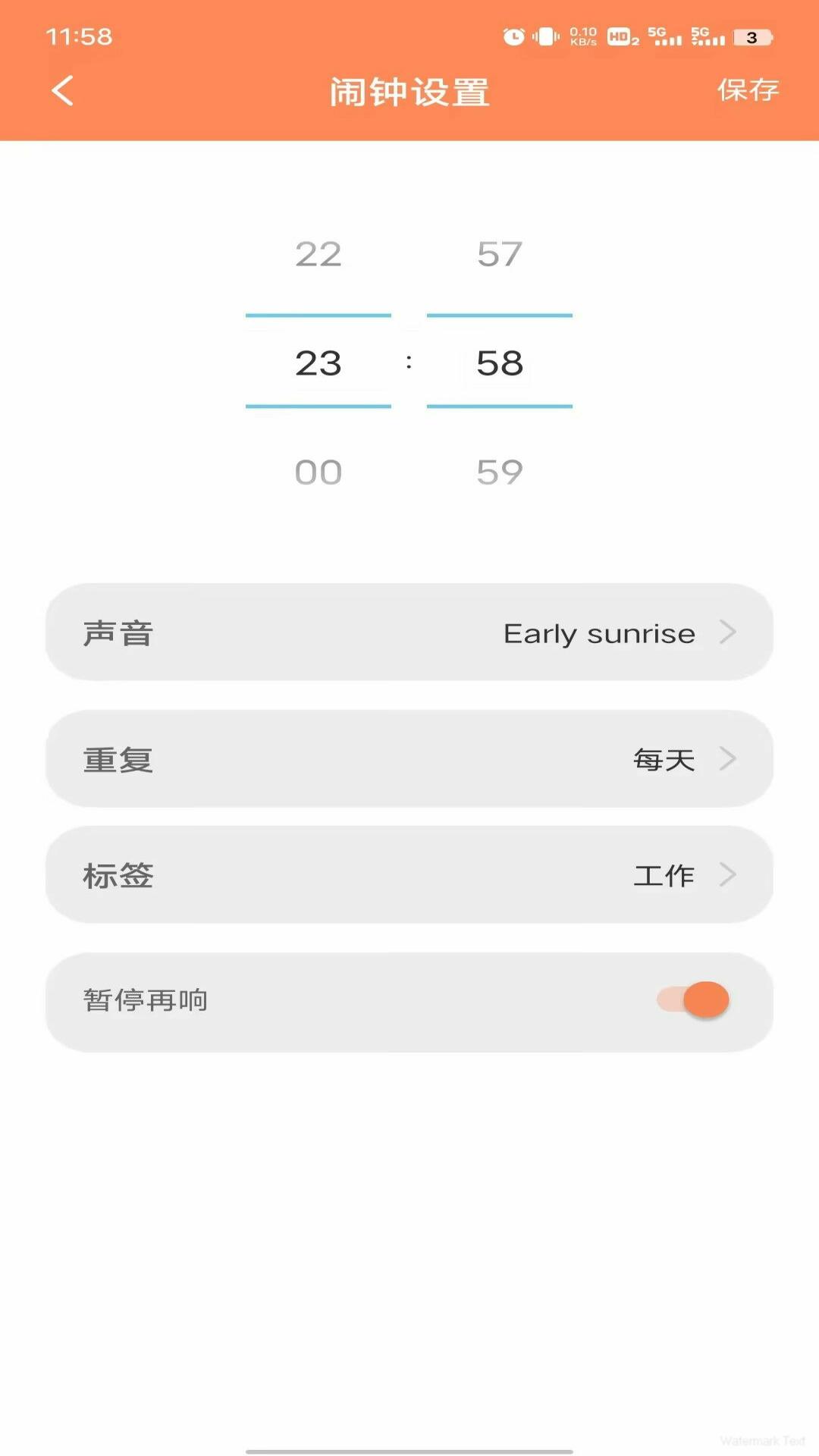This screenshot has width=819, height=1456.
Task: Tap the HD call status icon
Action: click(623, 36)
